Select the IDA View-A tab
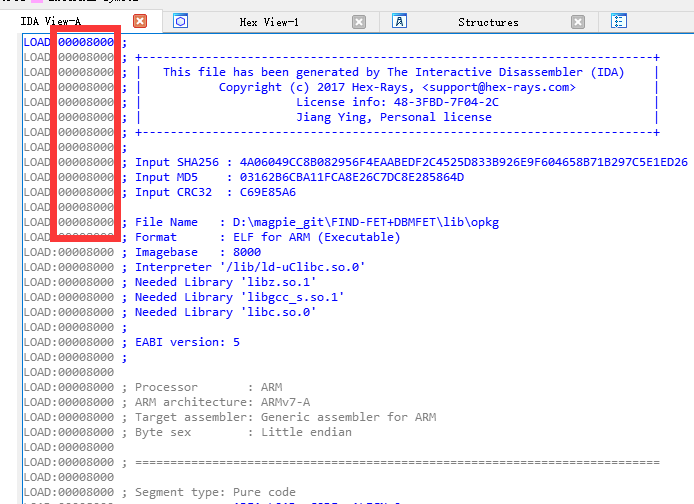 click(x=51, y=22)
